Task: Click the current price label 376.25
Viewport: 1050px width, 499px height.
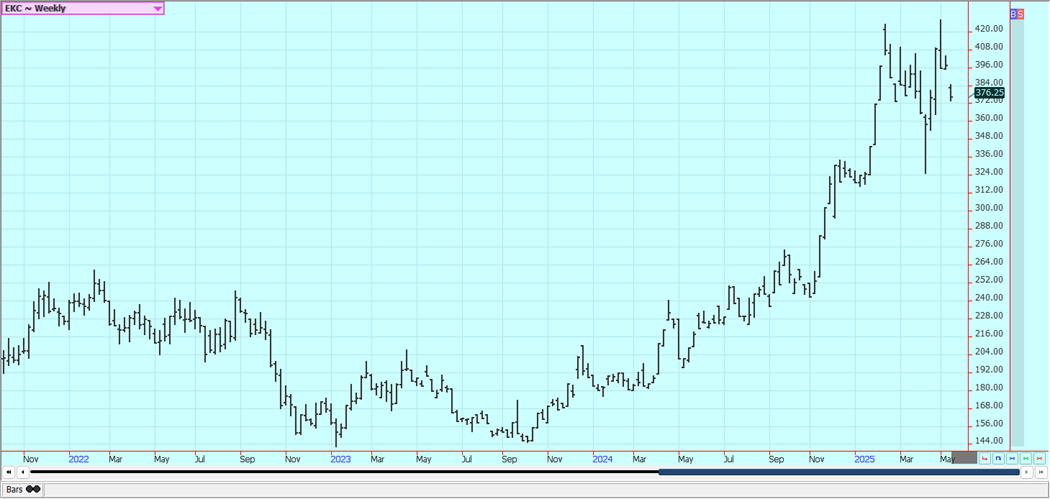Action: pos(989,92)
